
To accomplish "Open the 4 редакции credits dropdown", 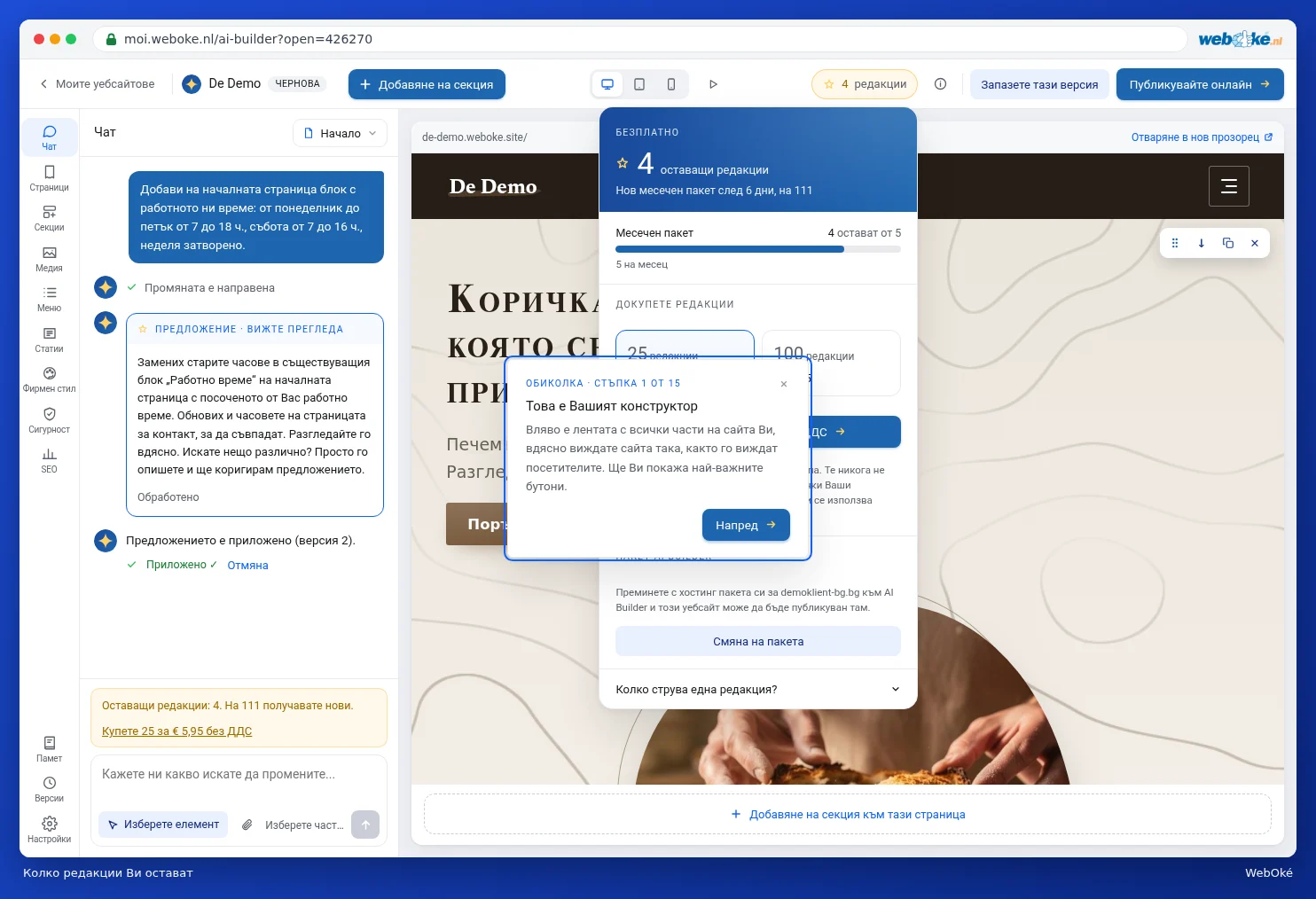I will coord(865,84).
